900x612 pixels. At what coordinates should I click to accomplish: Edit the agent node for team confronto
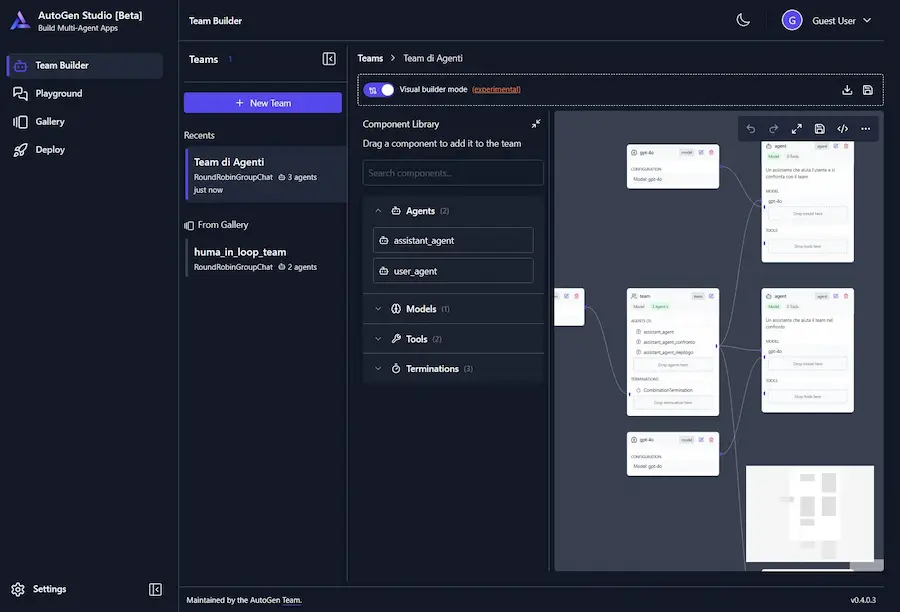(836, 296)
